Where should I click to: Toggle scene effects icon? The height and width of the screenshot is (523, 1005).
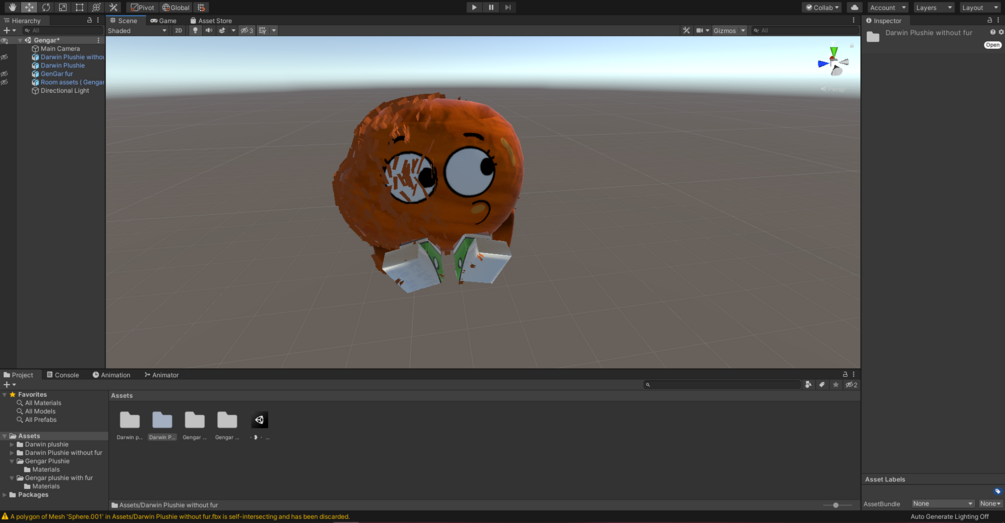(222, 30)
